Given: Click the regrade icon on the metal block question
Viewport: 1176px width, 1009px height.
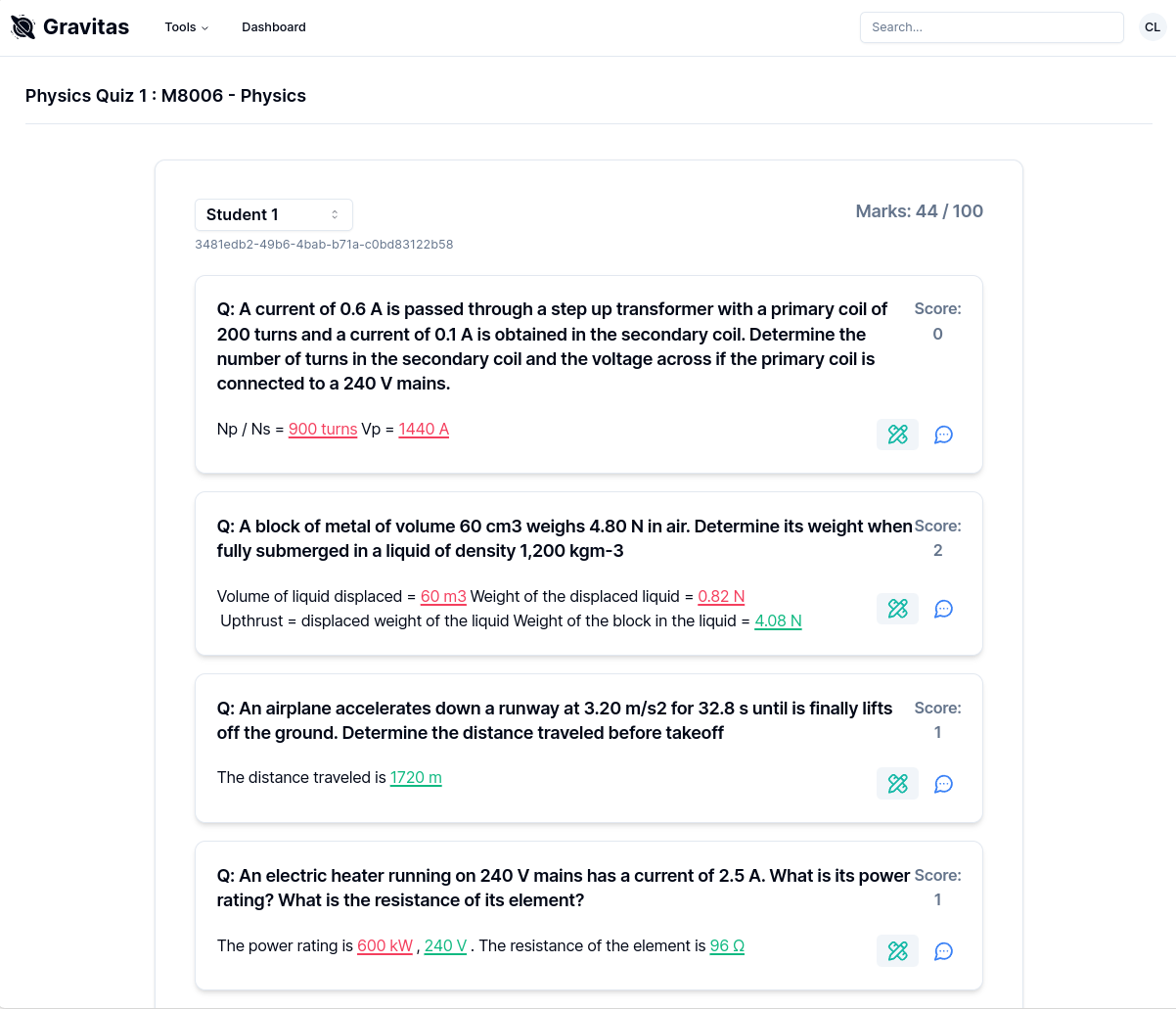Looking at the screenshot, I should (897, 608).
